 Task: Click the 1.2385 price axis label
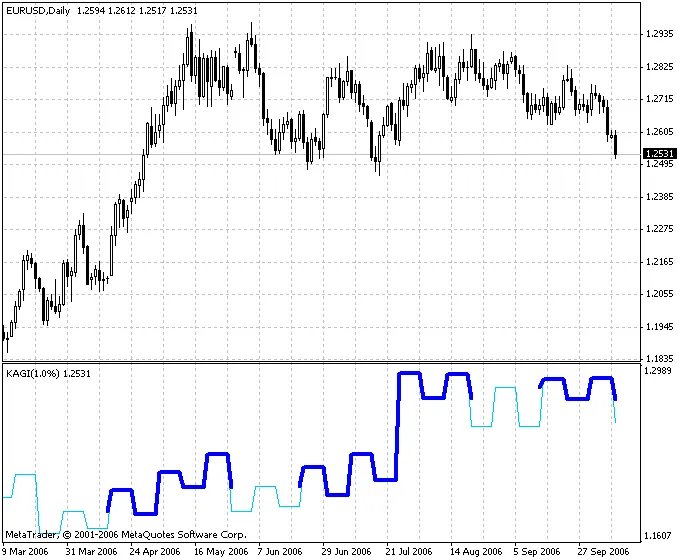coord(658,197)
